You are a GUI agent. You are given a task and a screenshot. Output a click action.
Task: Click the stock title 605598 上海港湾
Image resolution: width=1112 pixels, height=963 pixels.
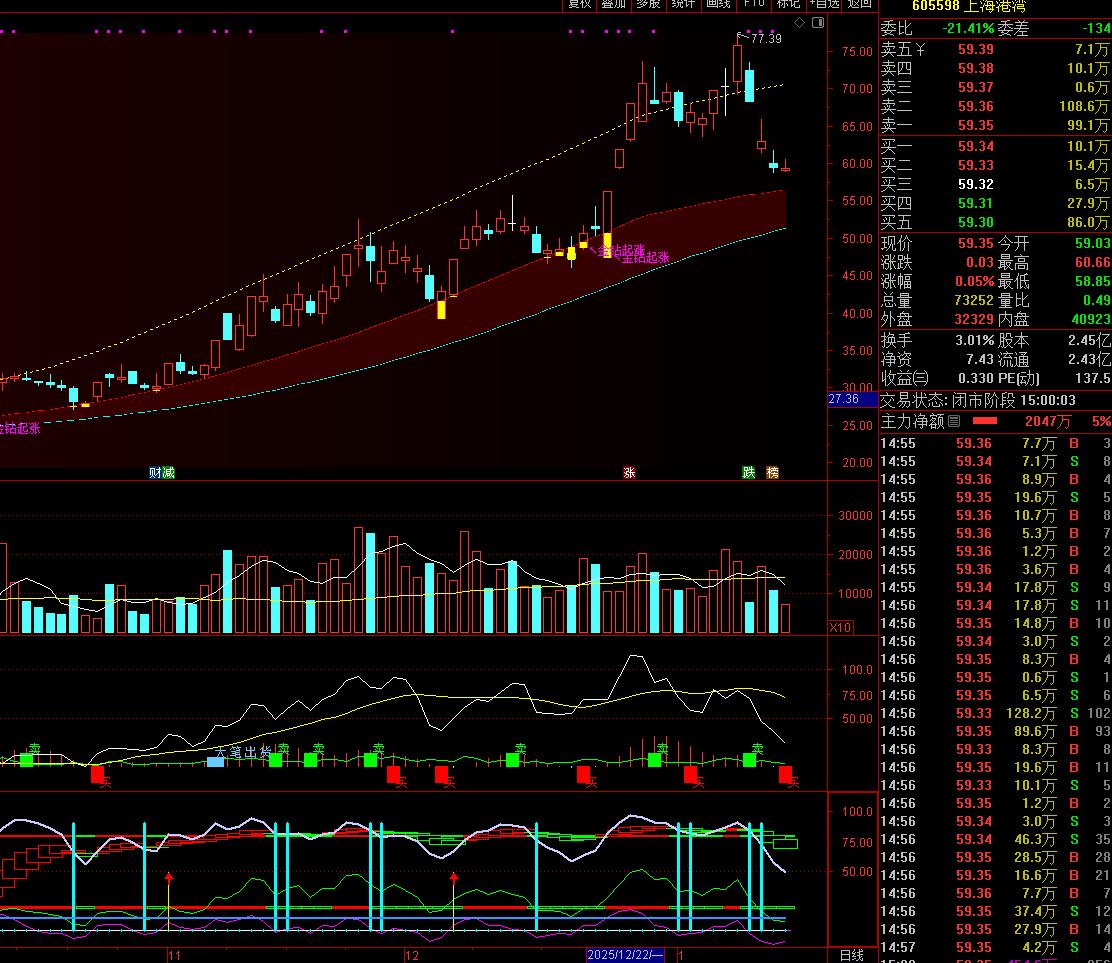point(969,6)
